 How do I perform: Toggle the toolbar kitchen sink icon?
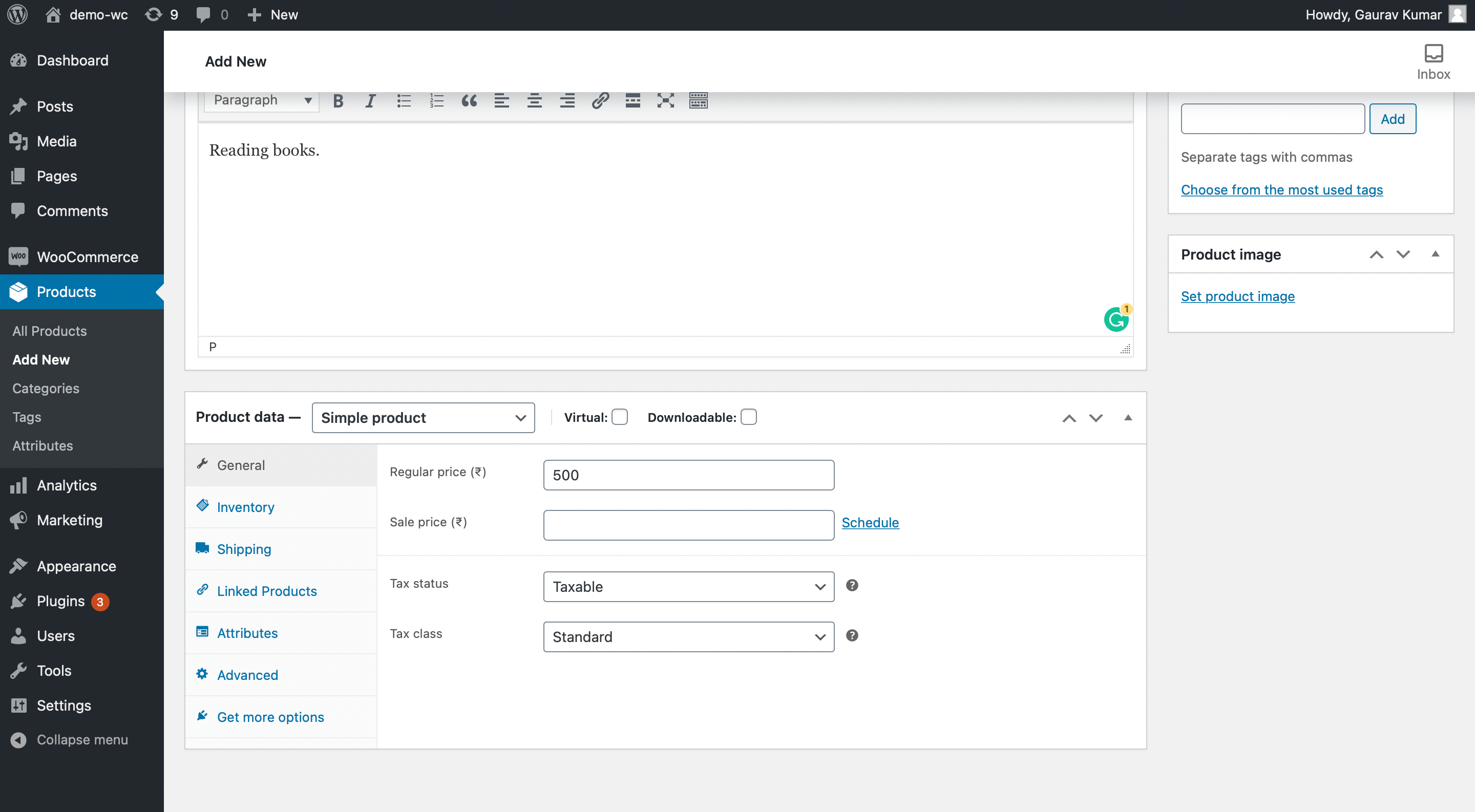tap(698, 101)
